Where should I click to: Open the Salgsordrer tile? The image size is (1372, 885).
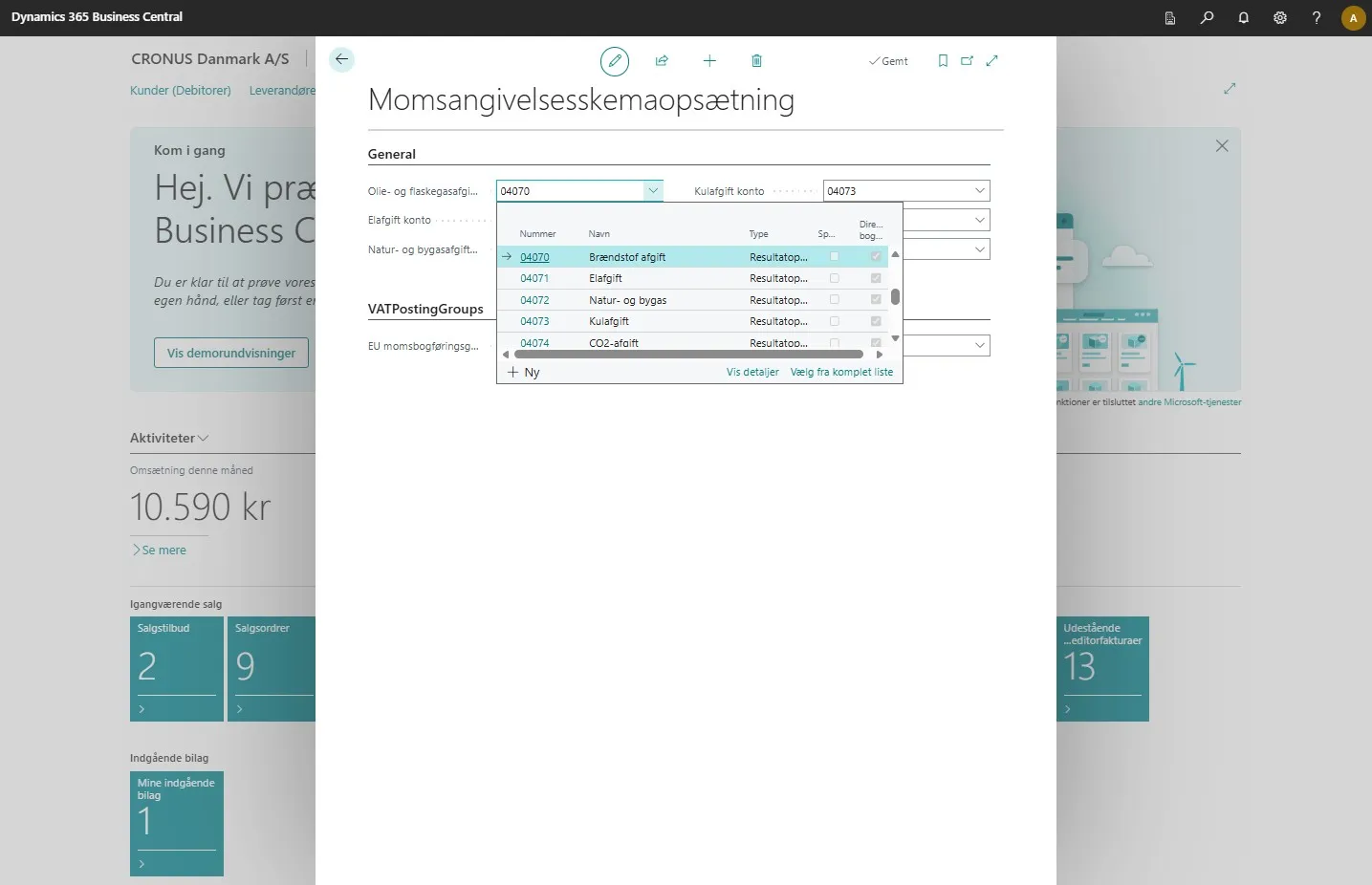tap(272, 669)
